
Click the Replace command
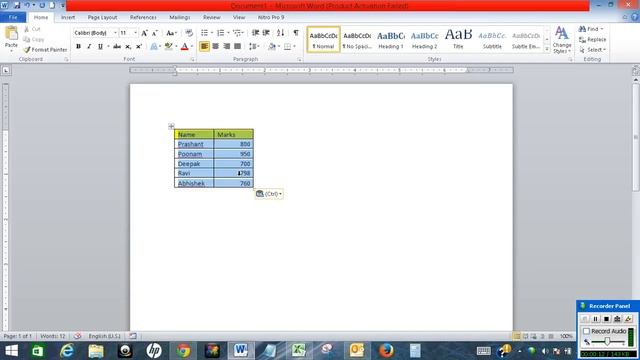point(592,40)
